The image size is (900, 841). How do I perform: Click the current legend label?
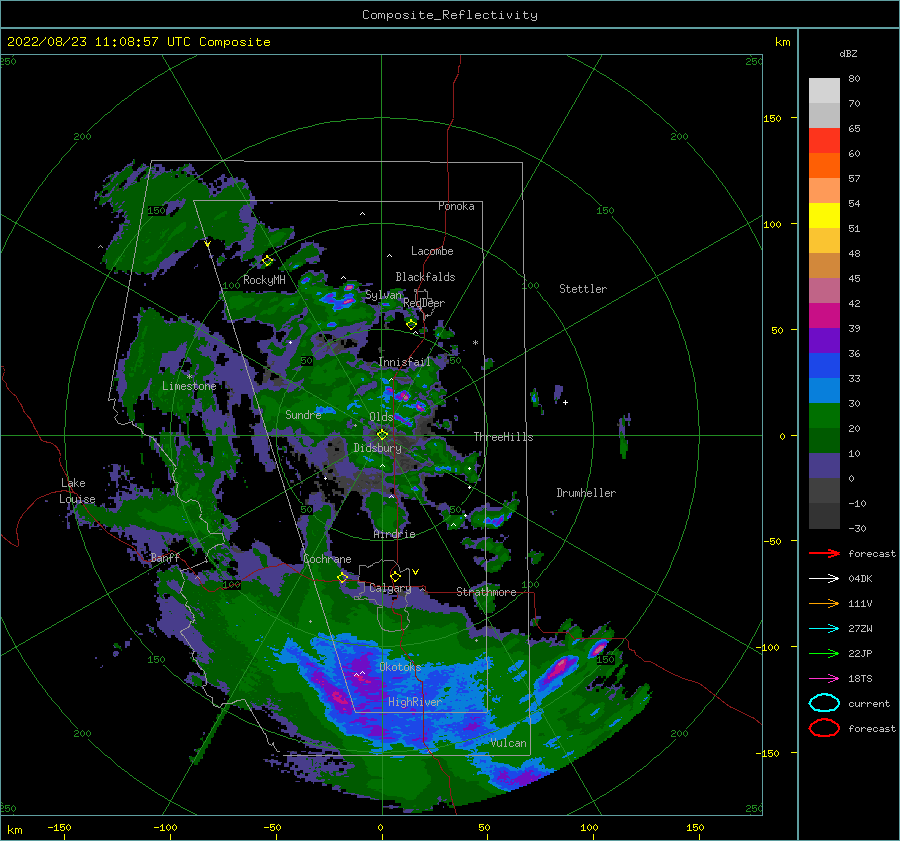click(868, 703)
